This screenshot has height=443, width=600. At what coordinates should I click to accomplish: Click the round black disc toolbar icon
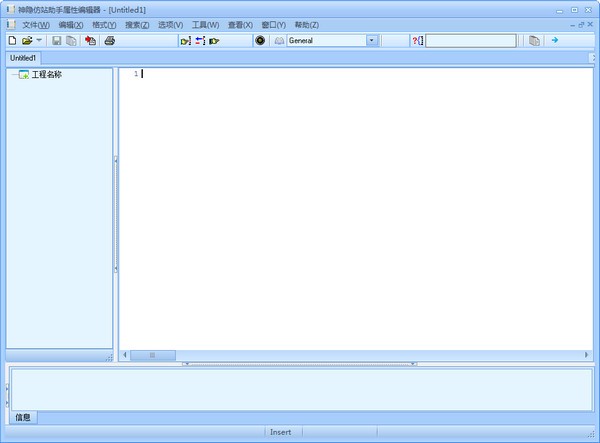260,41
